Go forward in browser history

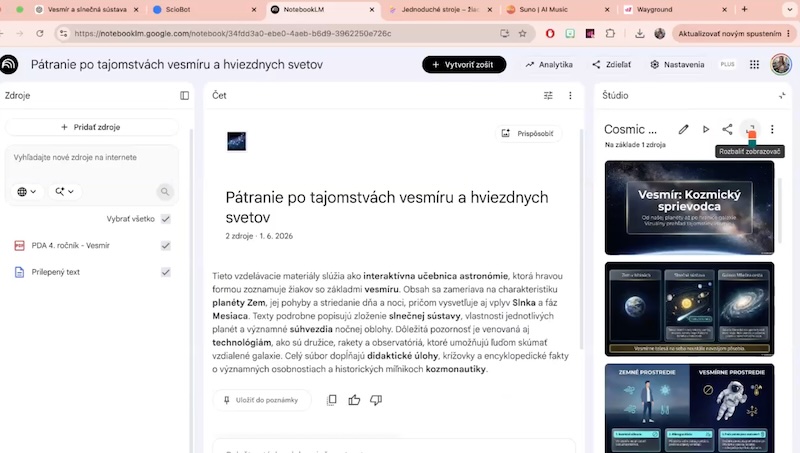click(x=19, y=34)
